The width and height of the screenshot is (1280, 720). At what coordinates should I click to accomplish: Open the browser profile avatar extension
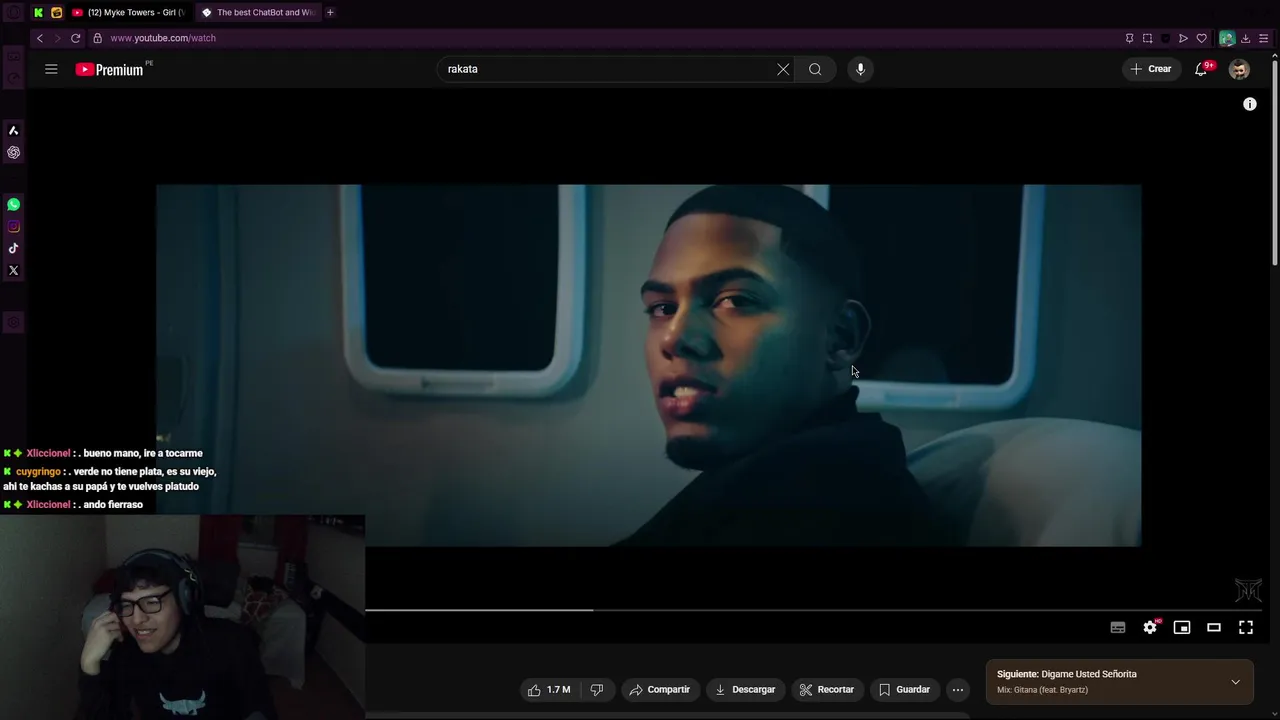click(1227, 38)
